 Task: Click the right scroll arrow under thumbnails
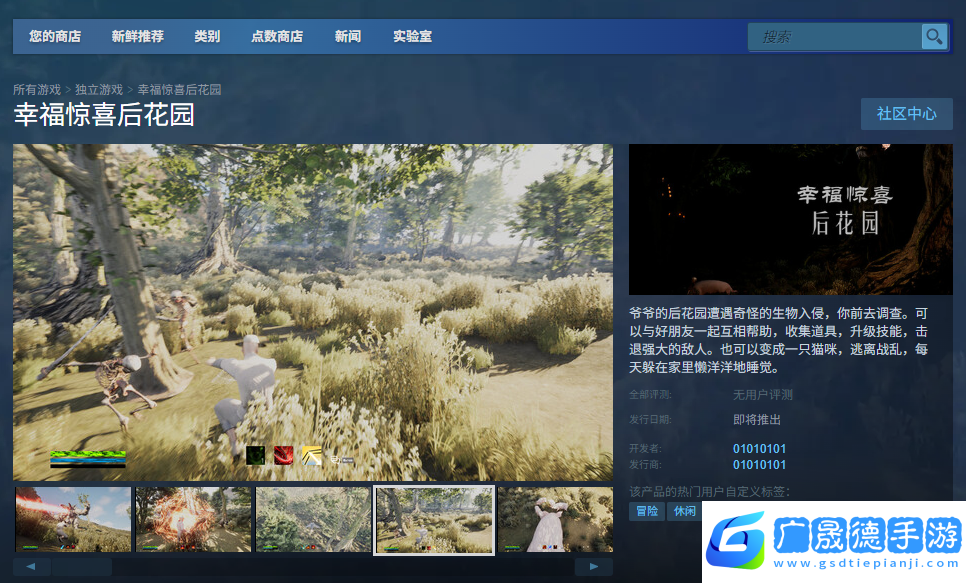pos(594,567)
